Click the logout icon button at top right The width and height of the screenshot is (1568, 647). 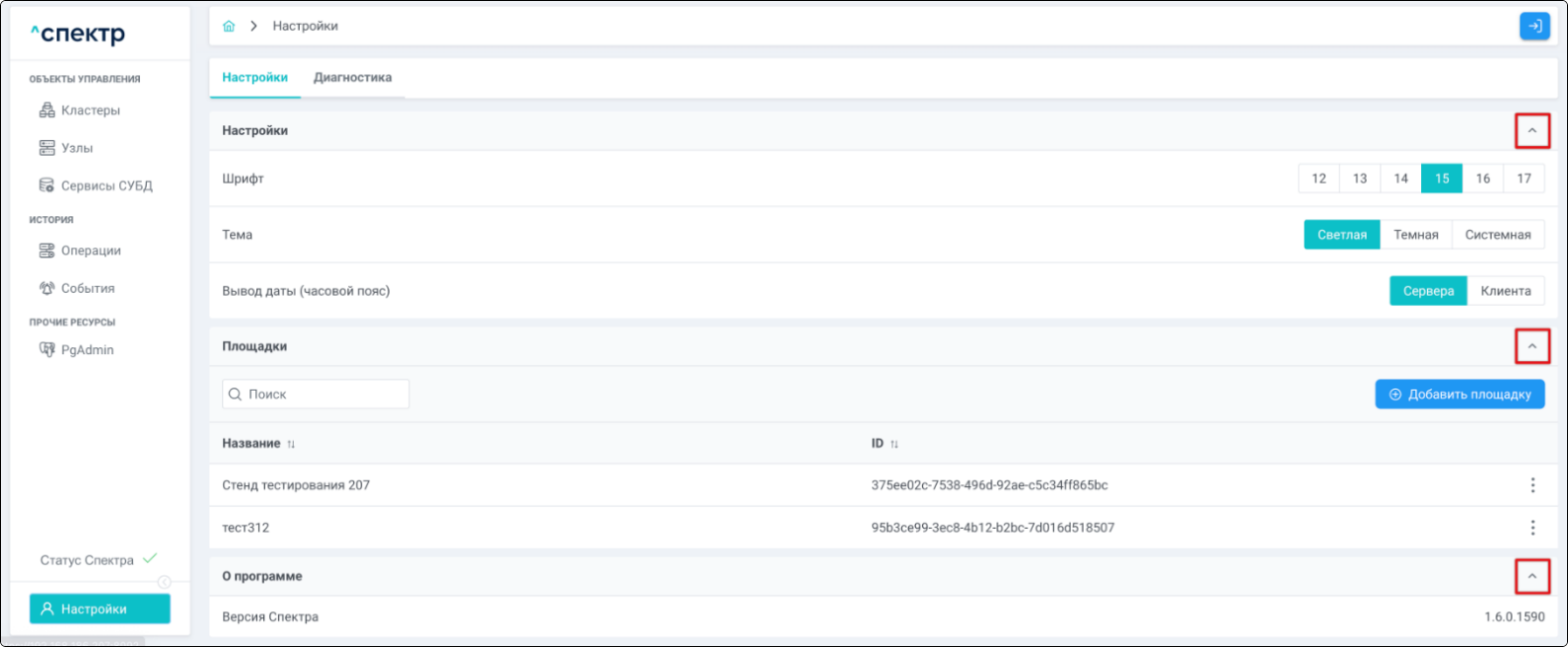point(1534,26)
